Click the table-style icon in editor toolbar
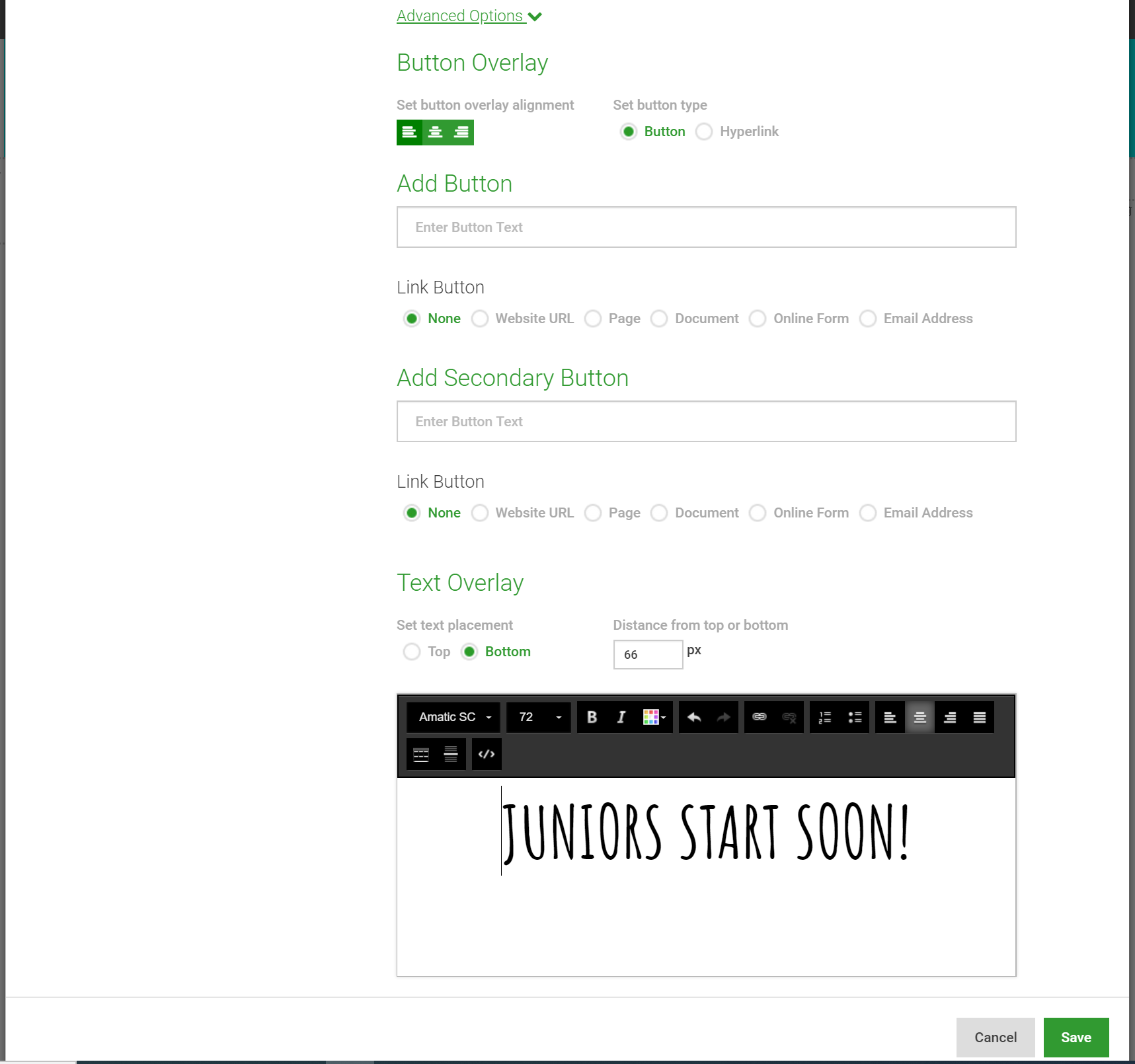This screenshot has width=1135, height=1064. 421,754
